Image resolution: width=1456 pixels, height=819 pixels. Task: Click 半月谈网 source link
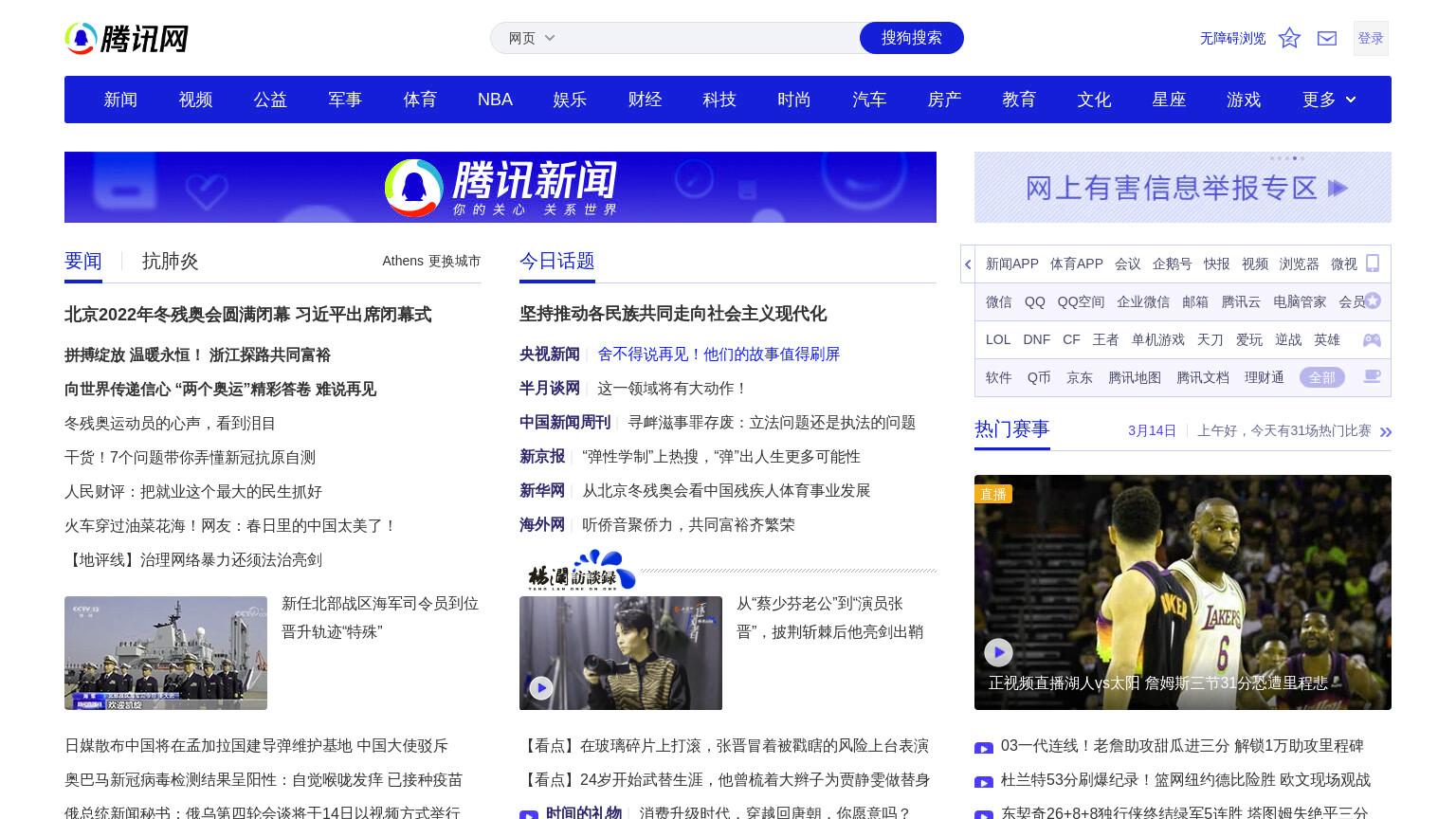[x=550, y=388]
